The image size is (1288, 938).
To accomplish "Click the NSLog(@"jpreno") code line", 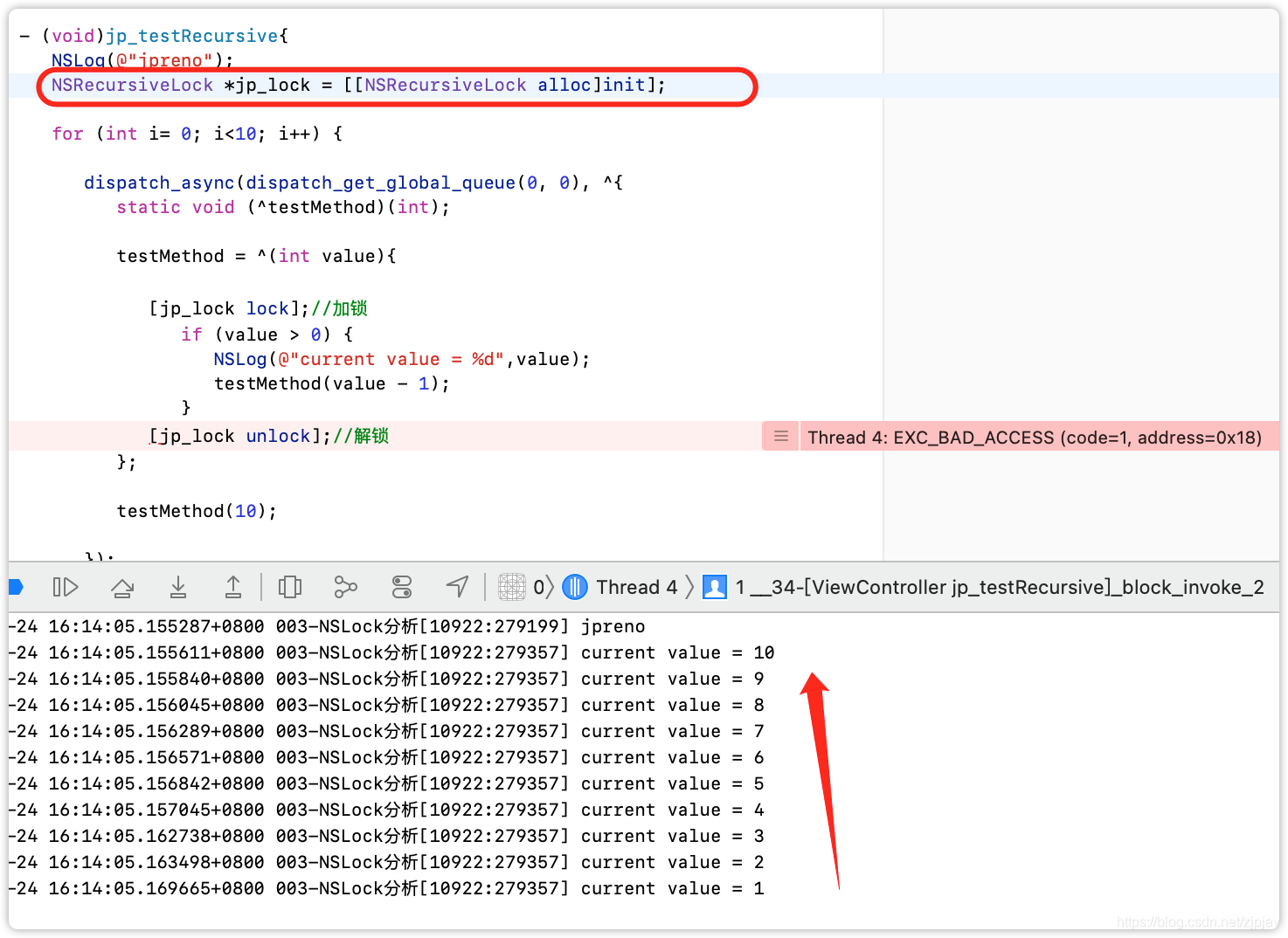I will click(x=142, y=60).
